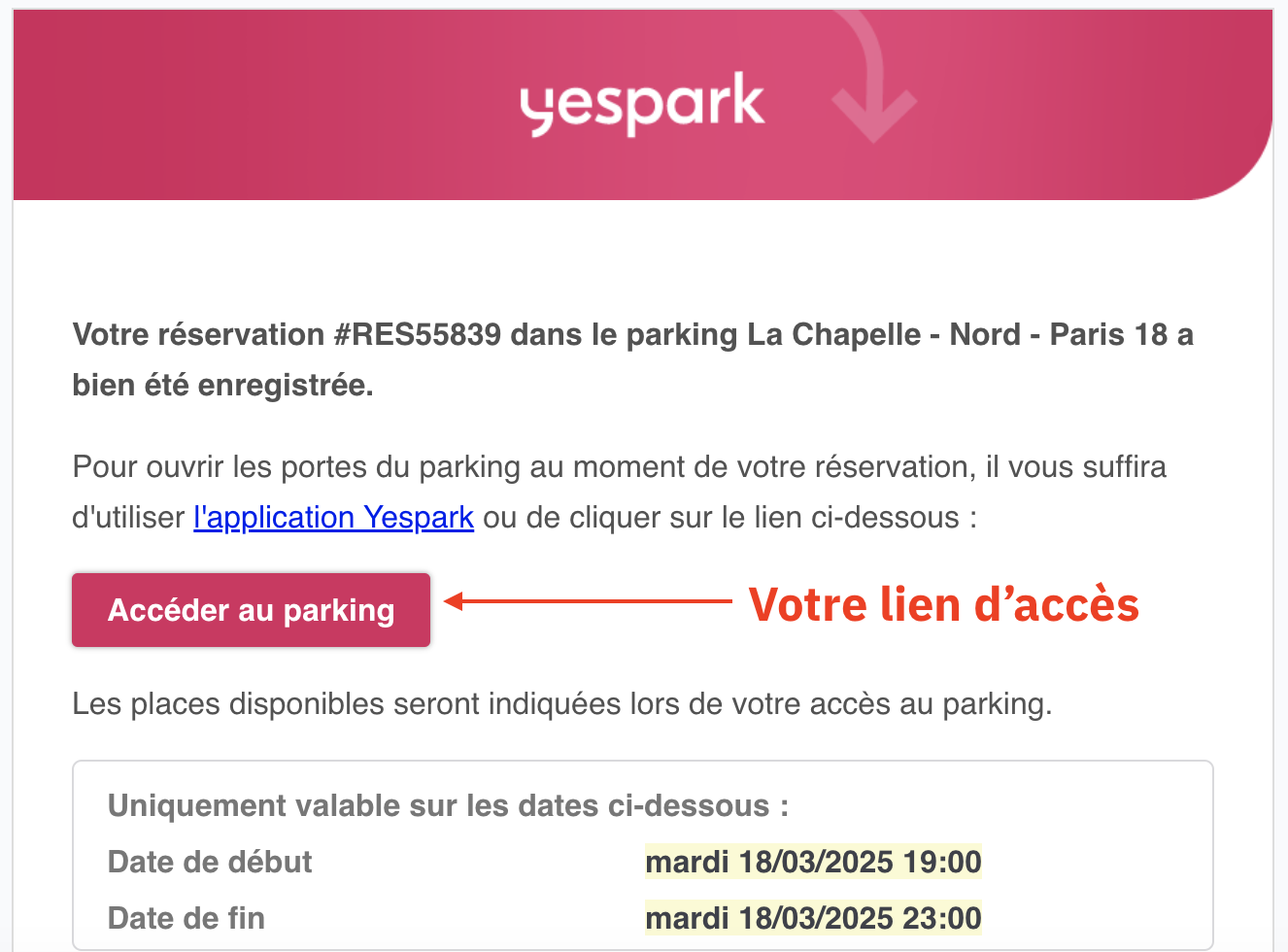Click the Accéder au parking button
This screenshot has height=952, width=1288.
point(251,610)
